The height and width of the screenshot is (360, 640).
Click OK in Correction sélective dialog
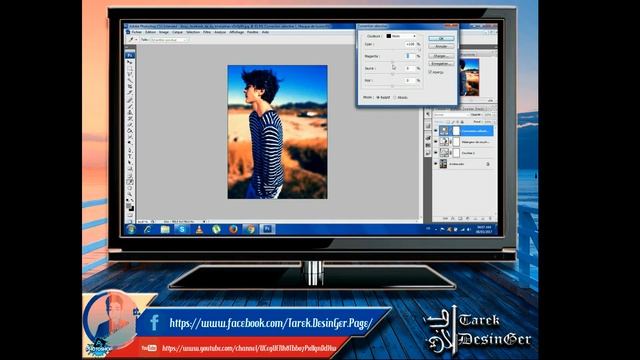tap(441, 38)
